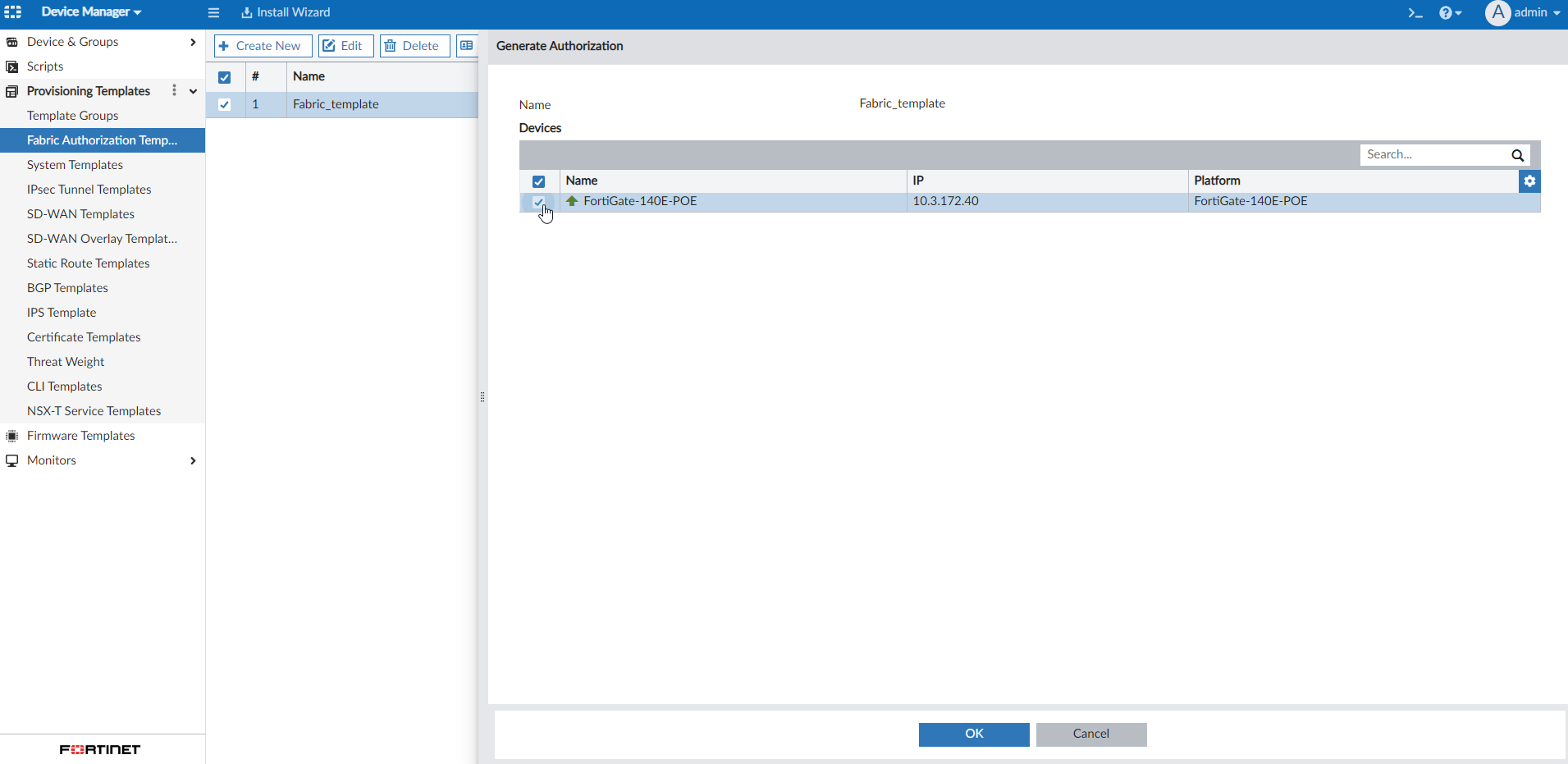1568x764 pixels.
Task: Click the column view toolbar icon
Action: click(x=466, y=46)
